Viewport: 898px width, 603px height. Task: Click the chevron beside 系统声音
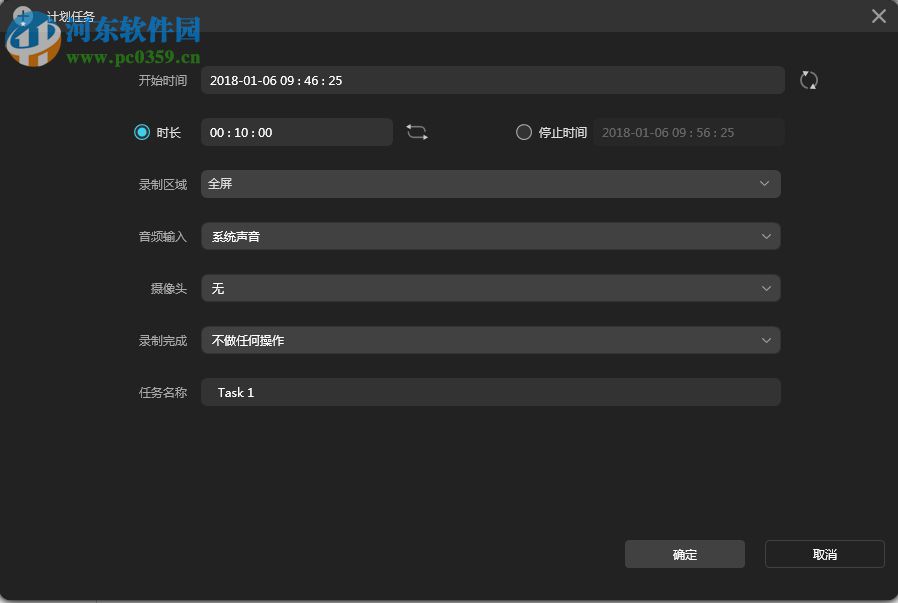(x=766, y=236)
